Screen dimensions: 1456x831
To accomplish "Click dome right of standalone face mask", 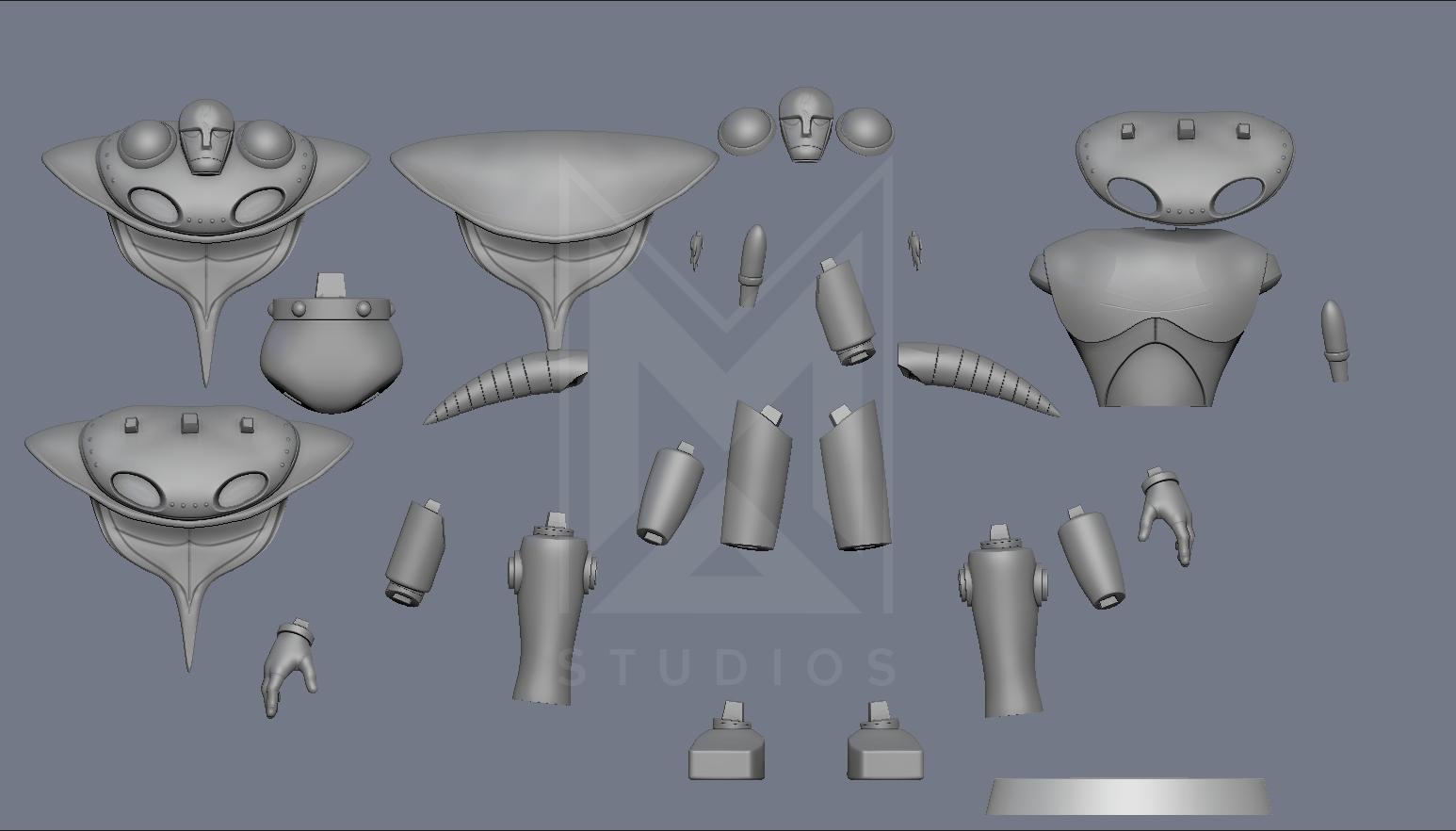I will coord(866,129).
